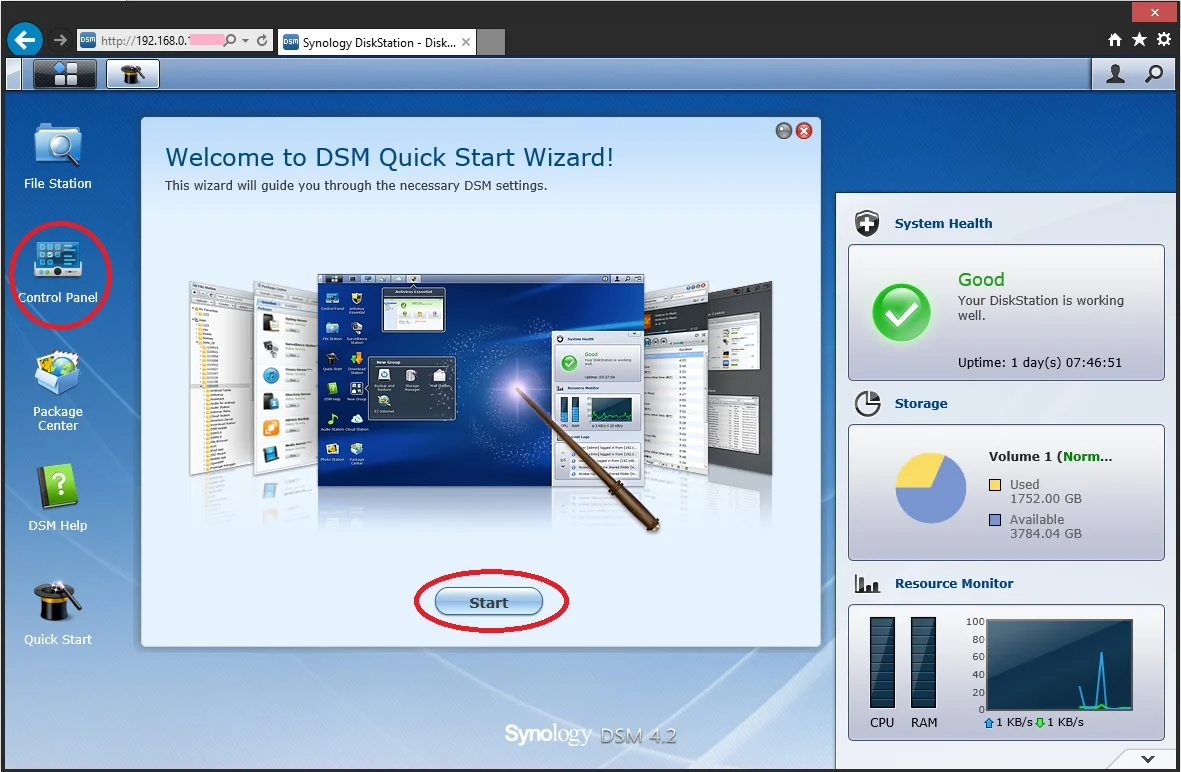This screenshot has width=1181, height=772.
Task: Click the wizard preview illustration
Action: (481, 404)
